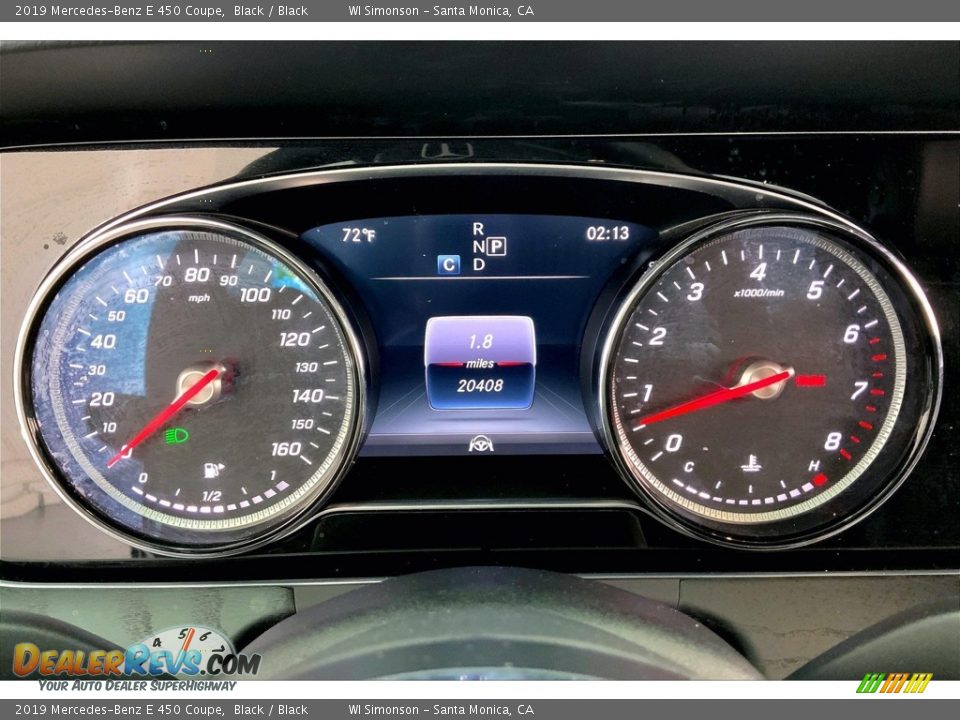Click the 02:13 clock display
Viewport: 960px width, 720px height.
click(607, 233)
